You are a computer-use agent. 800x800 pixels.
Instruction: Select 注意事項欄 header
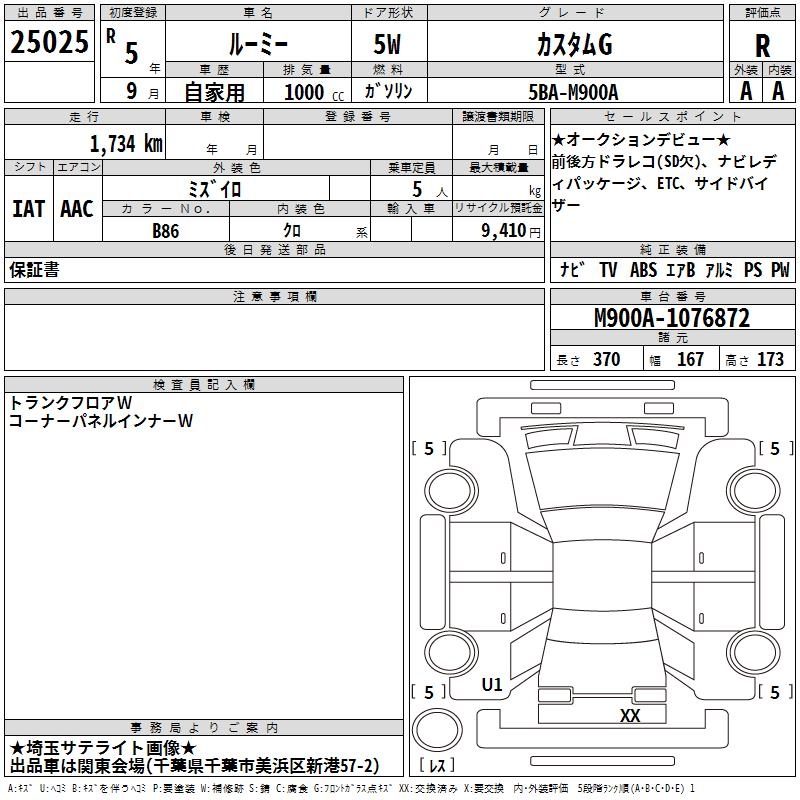click(275, 296)
